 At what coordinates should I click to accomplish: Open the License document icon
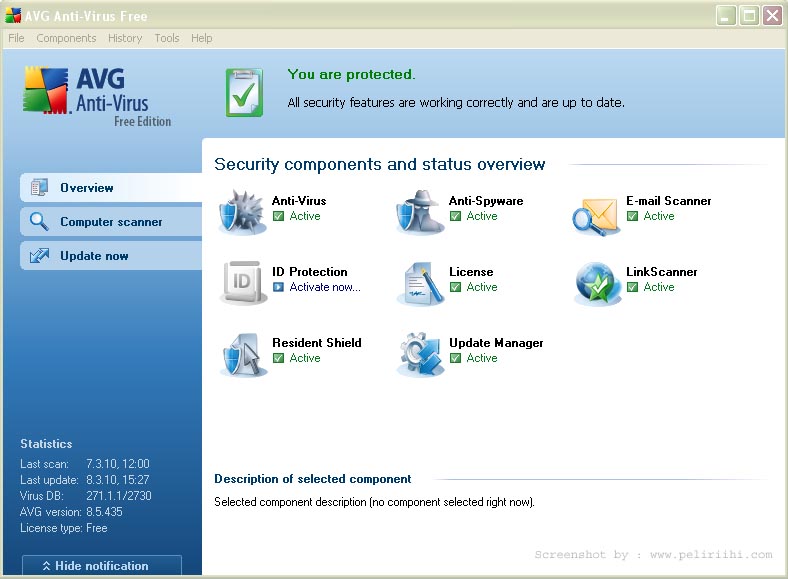[421, 283]
